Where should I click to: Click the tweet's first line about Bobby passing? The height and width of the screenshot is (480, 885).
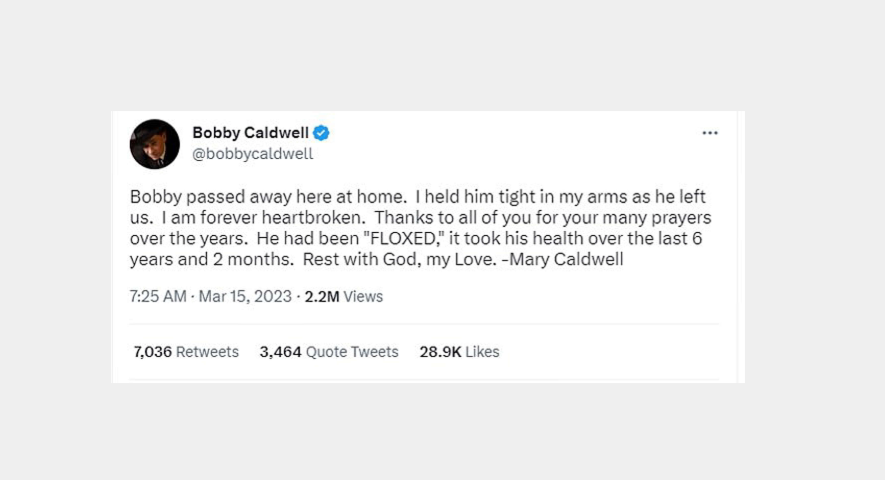click(418, 197)
